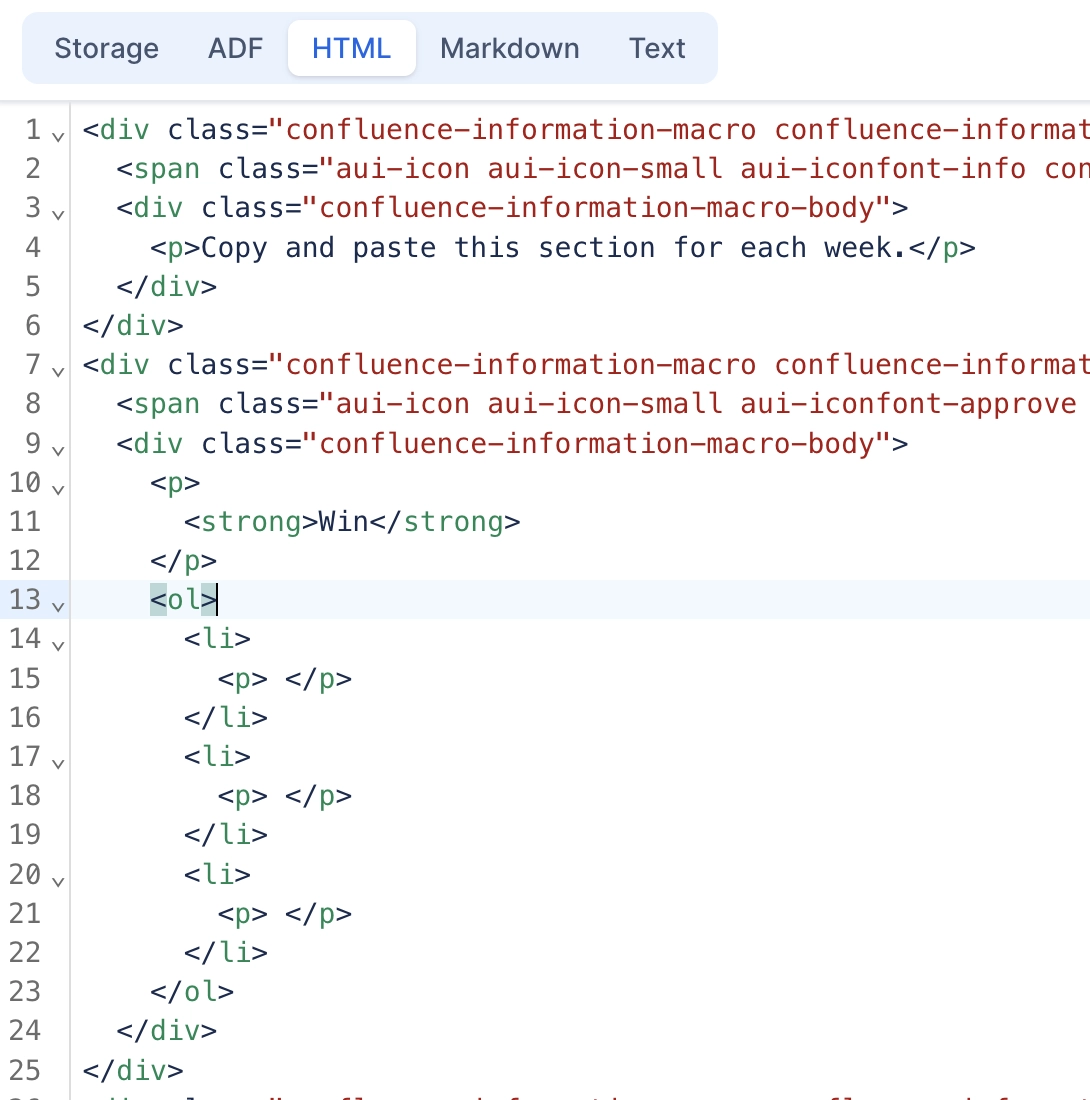Open the ADF tab
This screenshot has height=1100, width=1090.
(235, 47)
